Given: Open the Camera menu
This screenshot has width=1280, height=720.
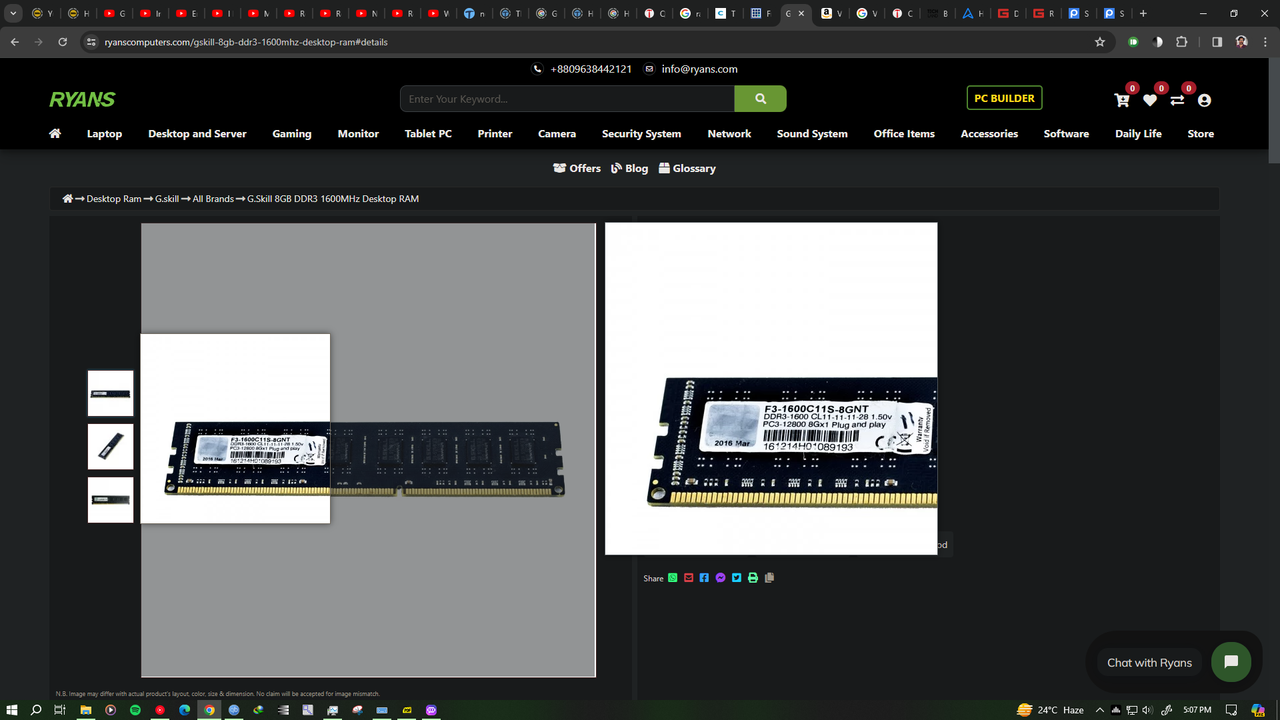Looking at the screenshot, I should pos(557,133).
